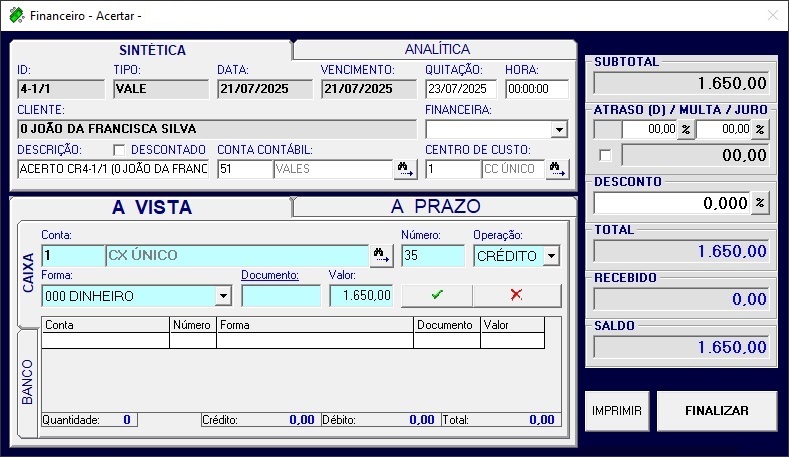Select the A VISTA tab
789x457 pixels.
152,207
